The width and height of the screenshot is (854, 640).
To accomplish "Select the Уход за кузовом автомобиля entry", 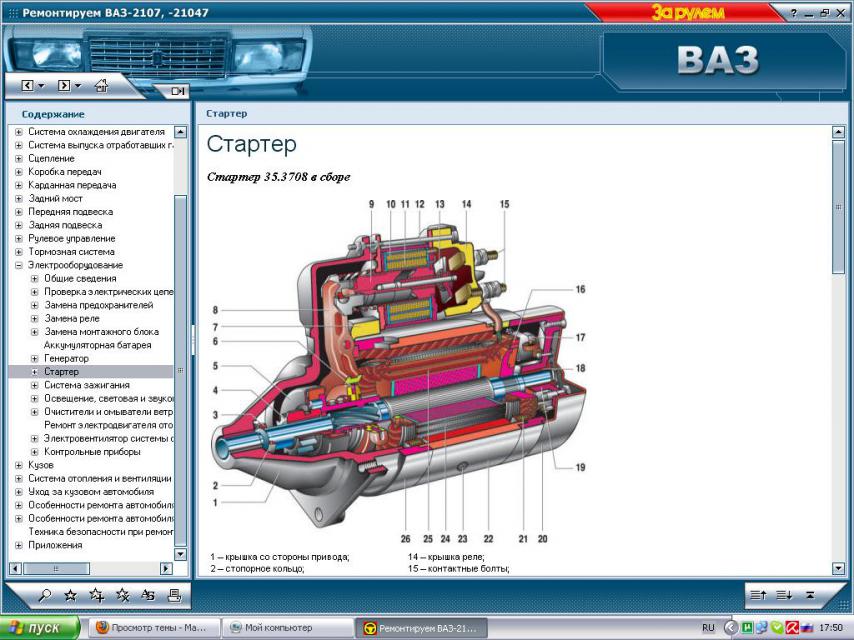I will click(x=91, y=492).
